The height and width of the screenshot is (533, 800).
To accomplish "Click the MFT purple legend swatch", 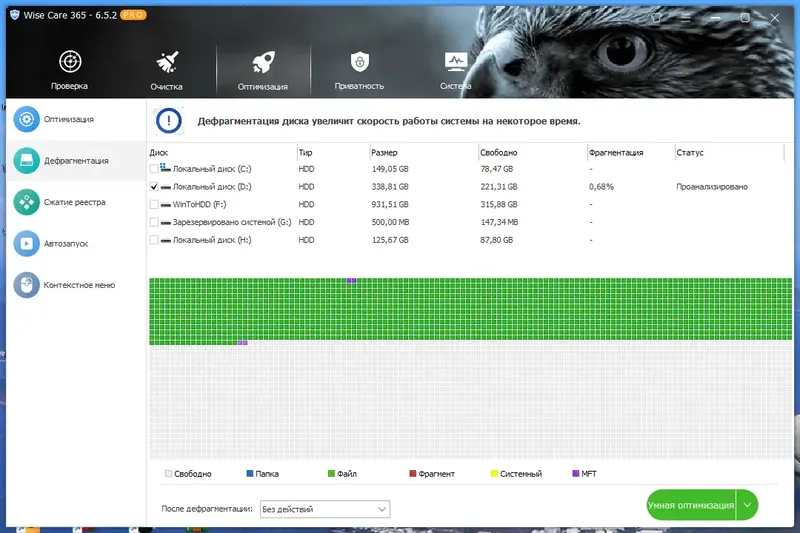I will click(x=576, y=474).
